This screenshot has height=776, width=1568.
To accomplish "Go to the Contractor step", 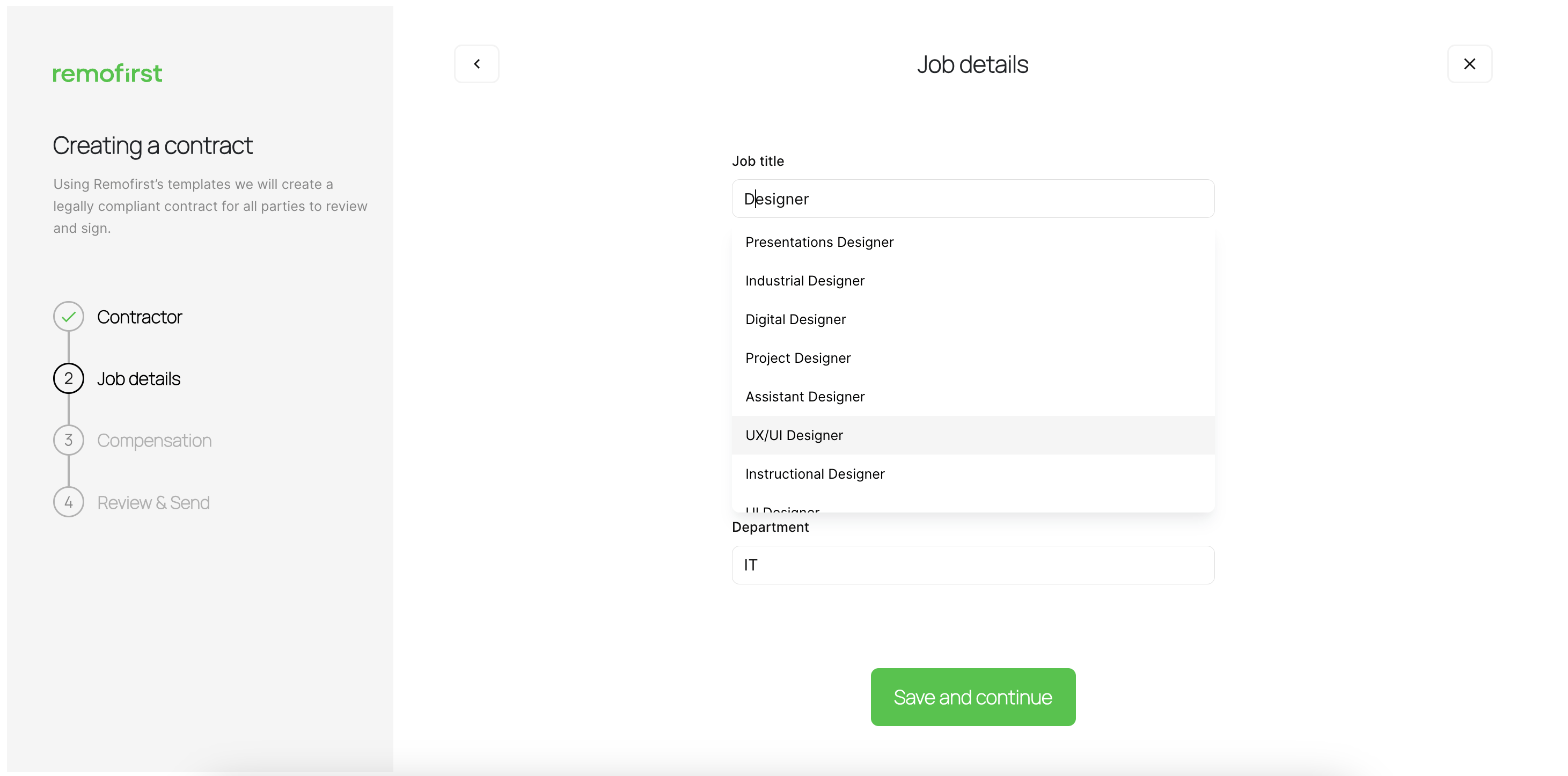I will point(140,317).
